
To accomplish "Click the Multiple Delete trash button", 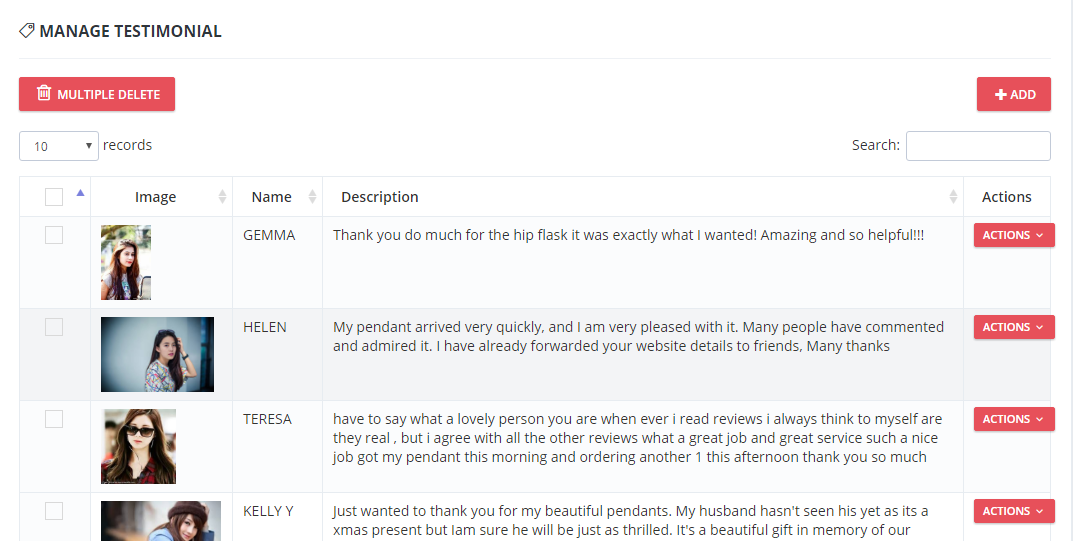I will [97, 94].
